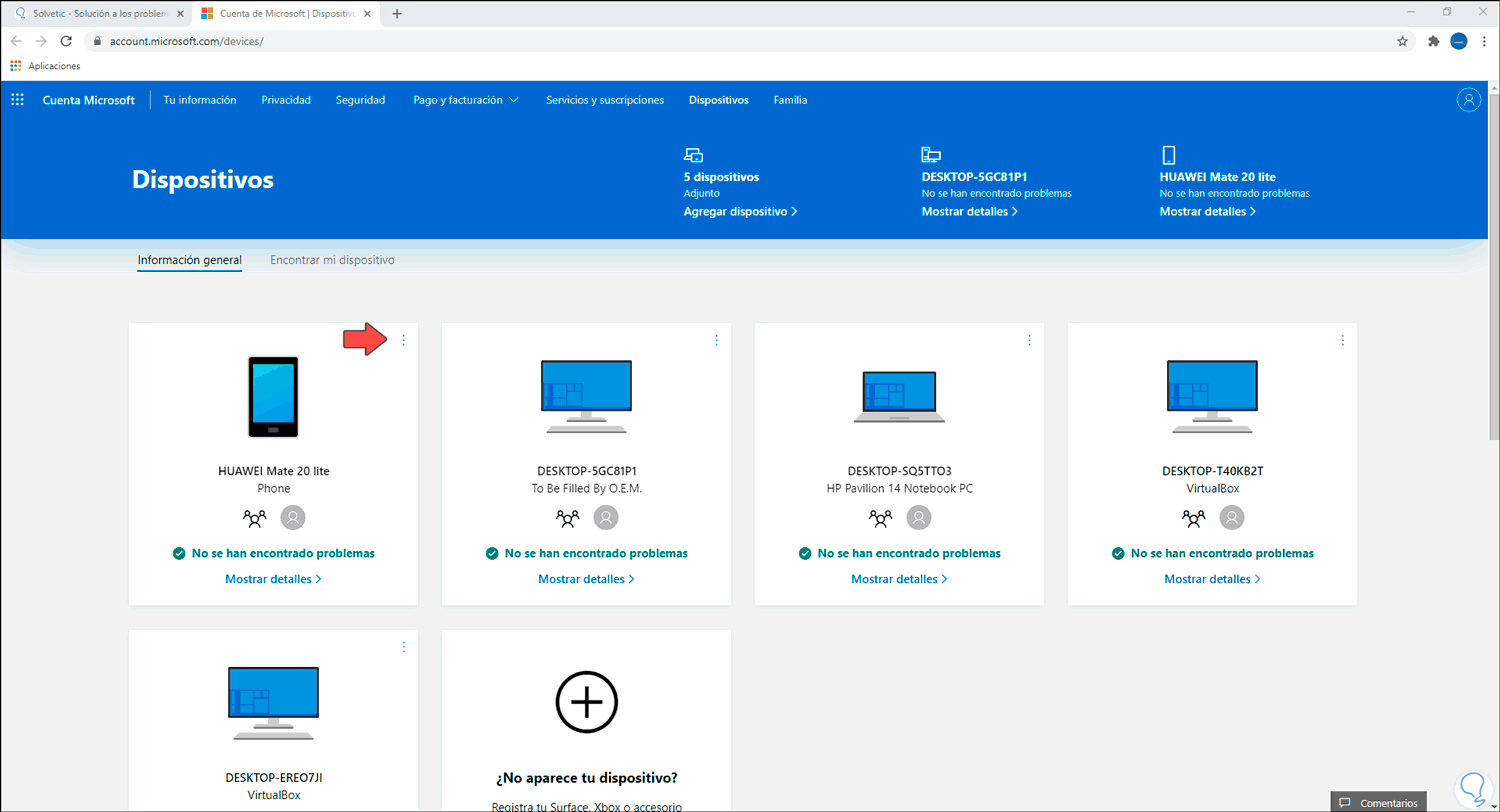1500x812 pixels.
Task: Open the Familia navigation item
Action: pyautogui.click(x=790, y=100)
